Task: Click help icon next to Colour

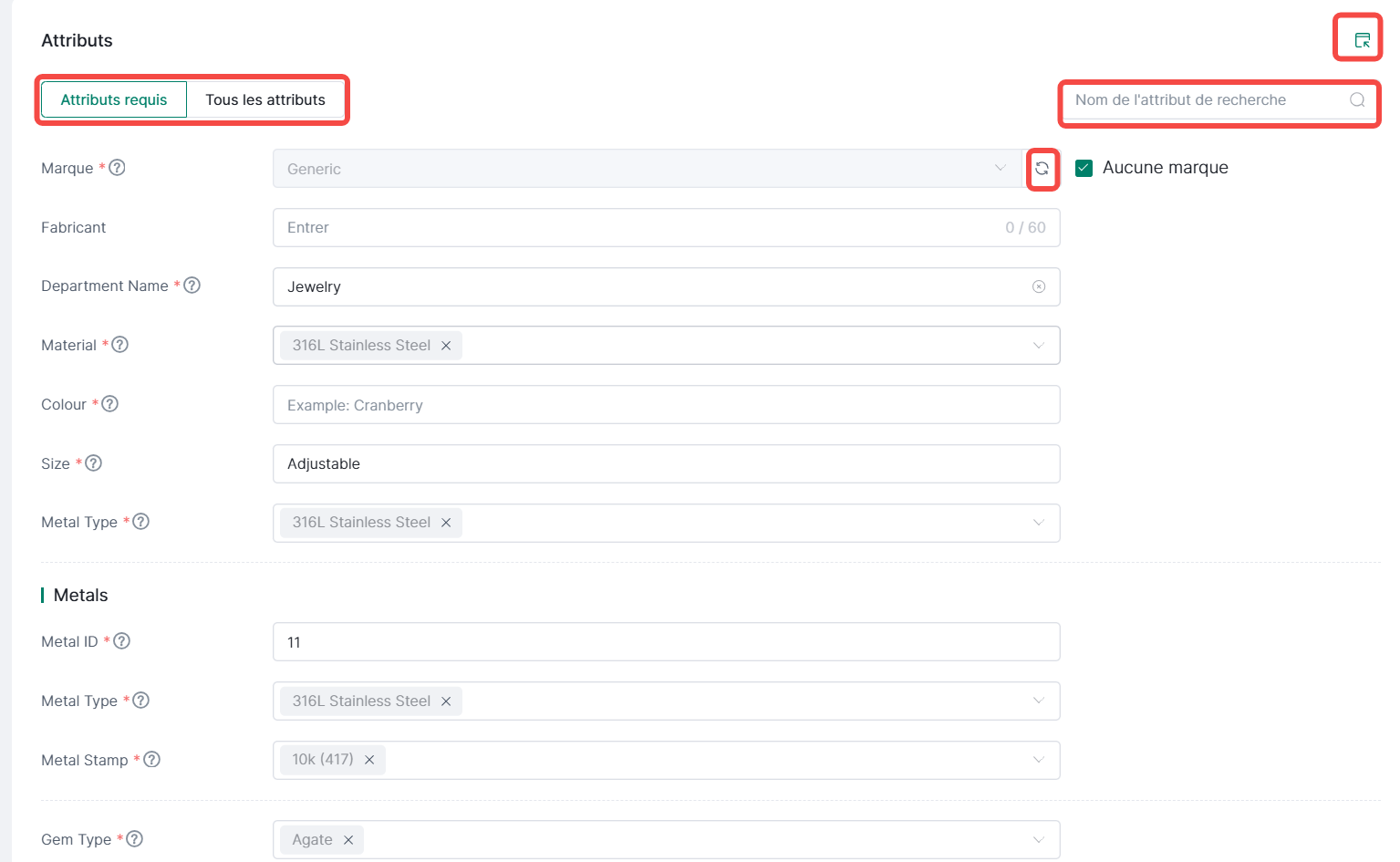Action: pos(109,404)
